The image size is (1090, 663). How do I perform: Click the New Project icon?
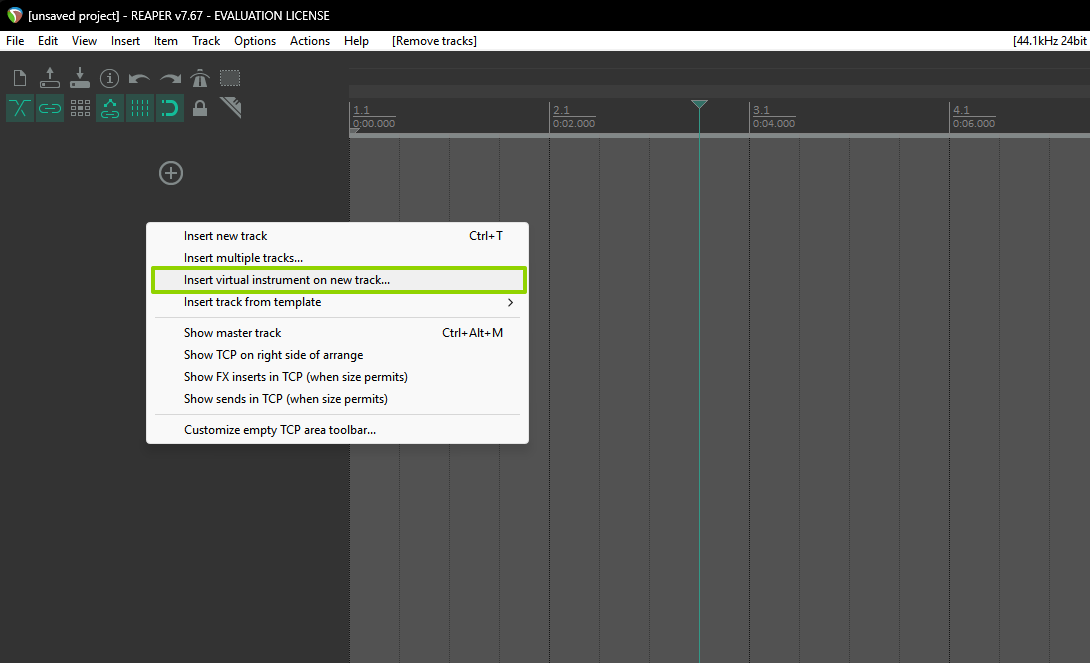click(20, 78)
